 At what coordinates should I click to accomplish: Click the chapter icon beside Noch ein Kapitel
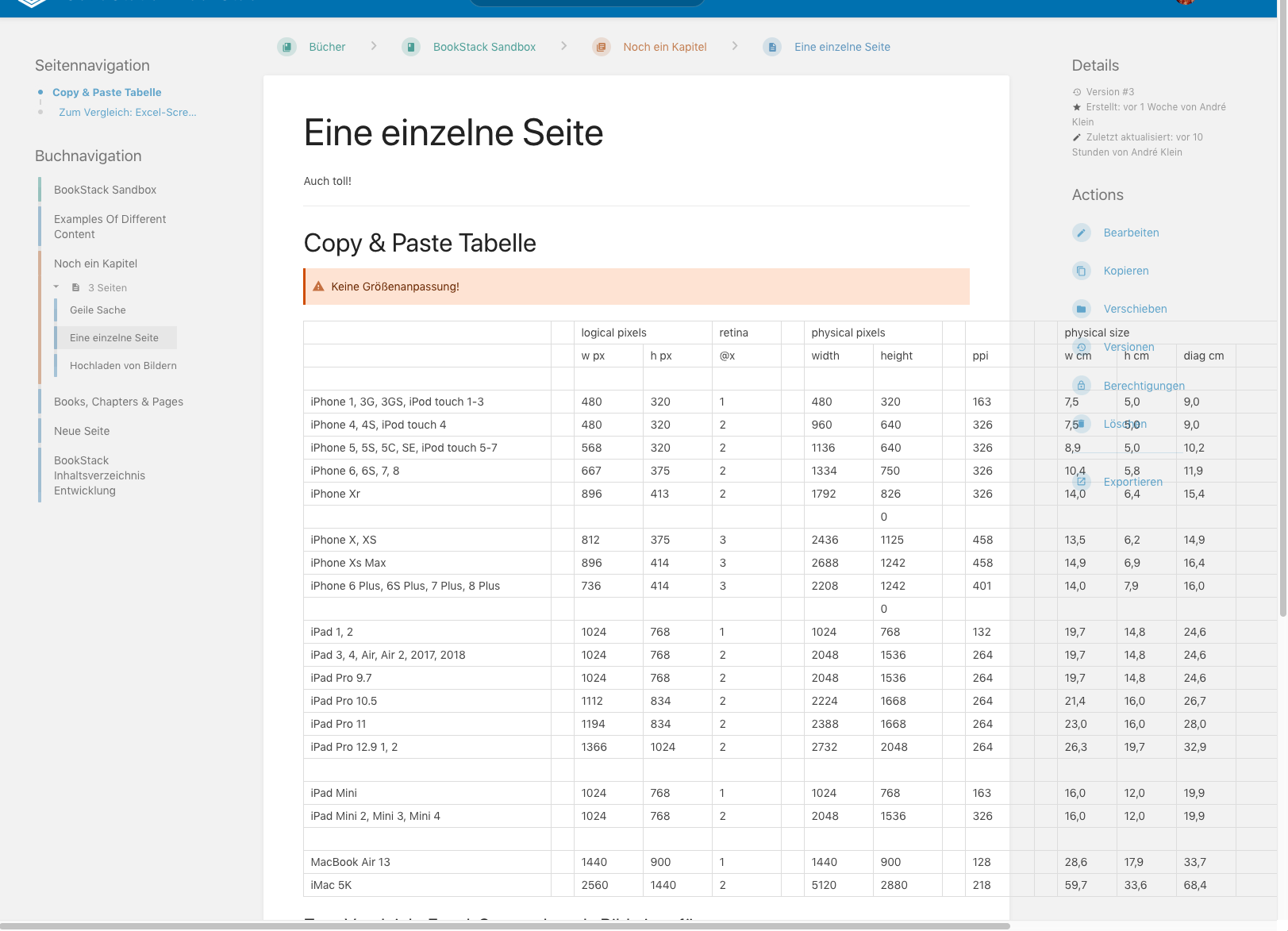point(600,46)
